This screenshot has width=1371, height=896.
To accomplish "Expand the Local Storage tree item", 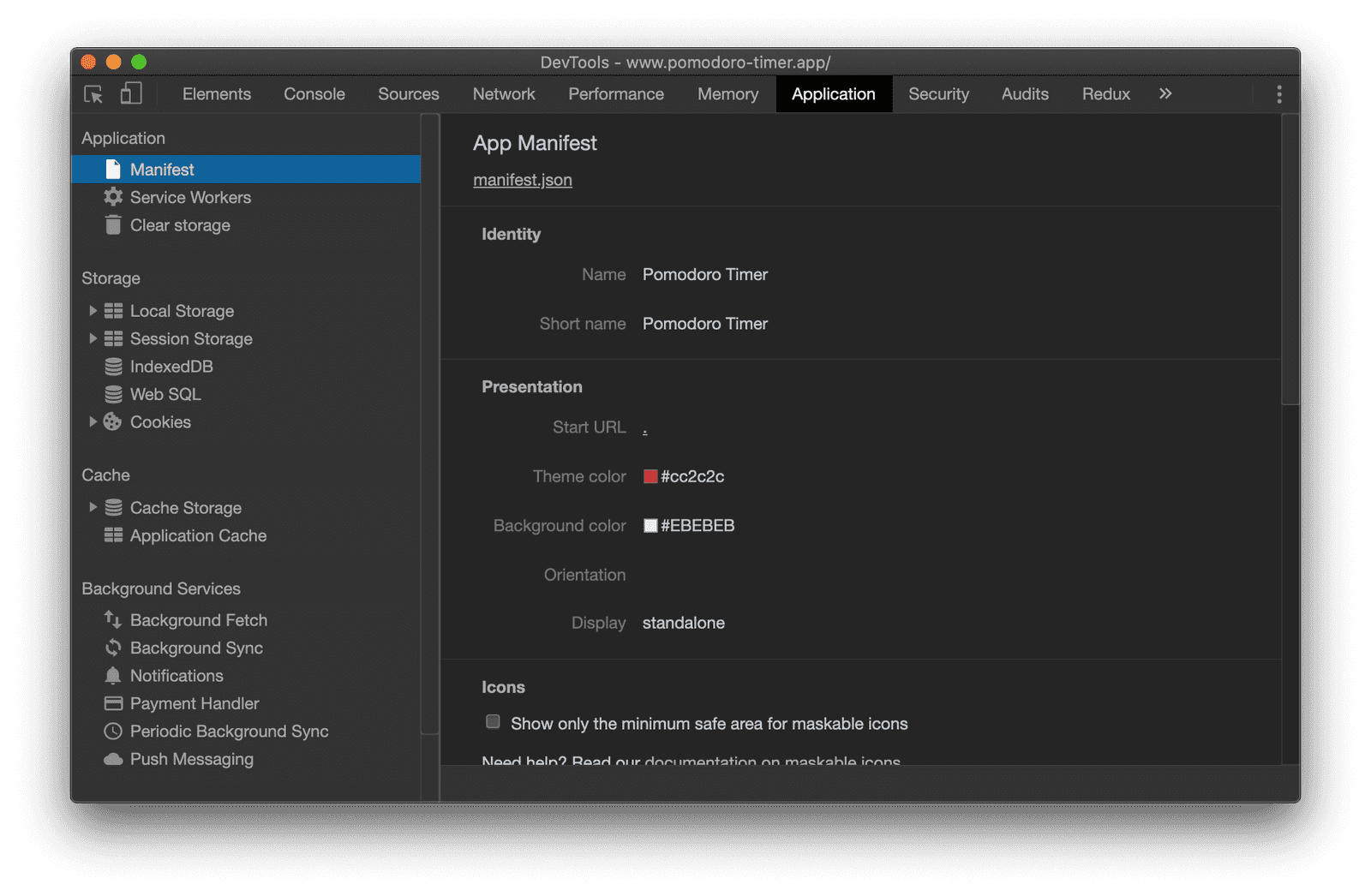I will point(93,310).
